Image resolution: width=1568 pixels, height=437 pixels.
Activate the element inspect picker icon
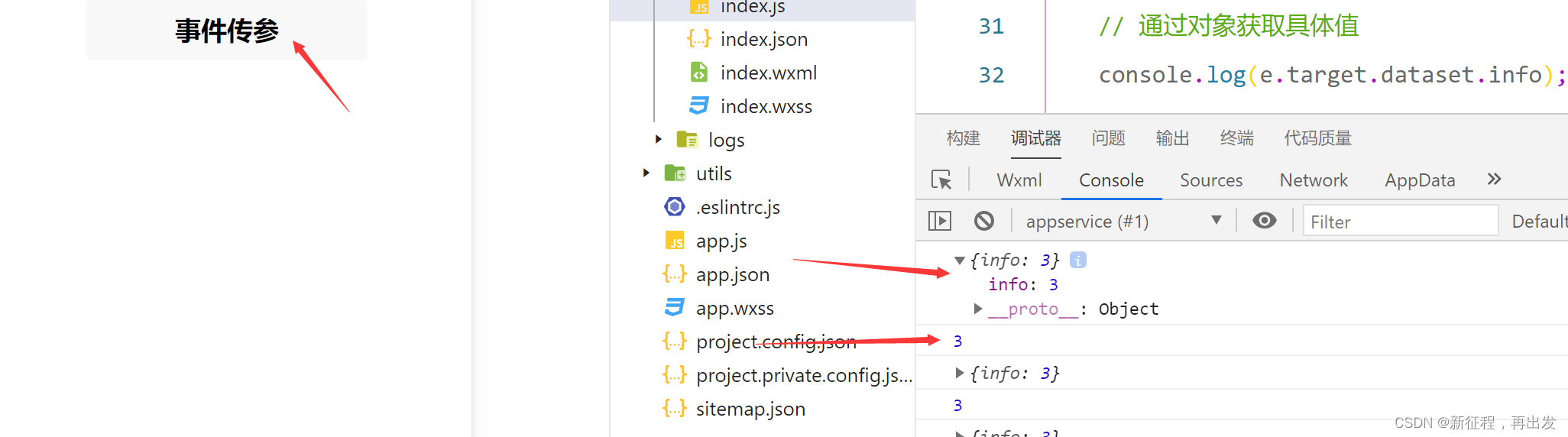941,180
